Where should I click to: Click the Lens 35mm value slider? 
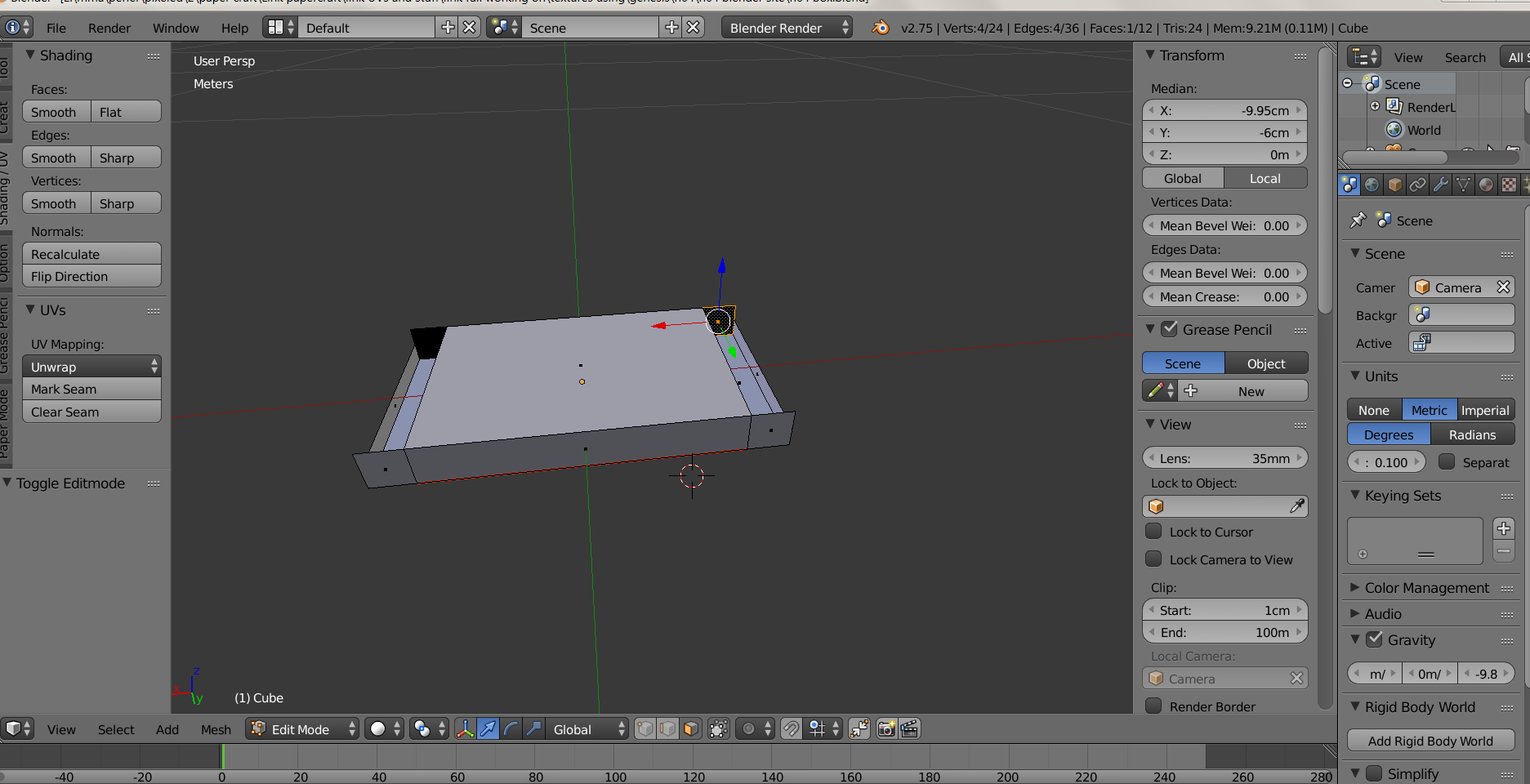(x=1224, y=458)
